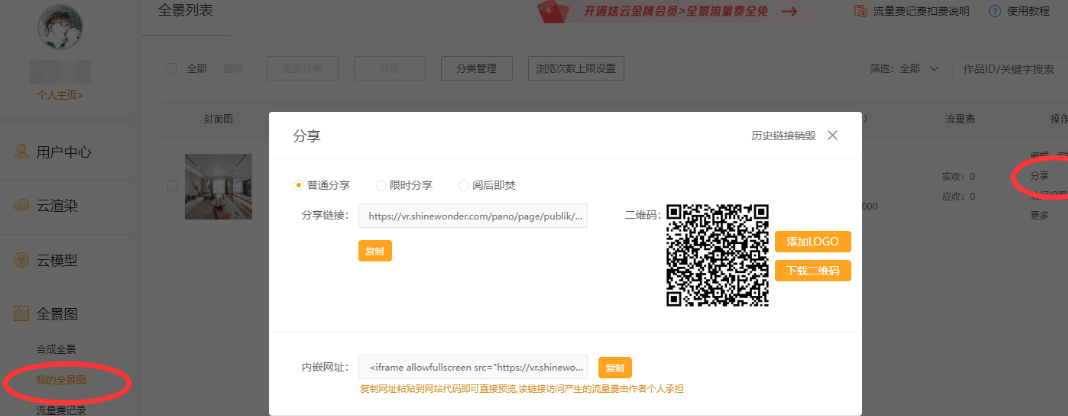Click the 云渲染 cloud icon
The width and height of the screenshot is (1068, 416).
(x=21, y=206)
